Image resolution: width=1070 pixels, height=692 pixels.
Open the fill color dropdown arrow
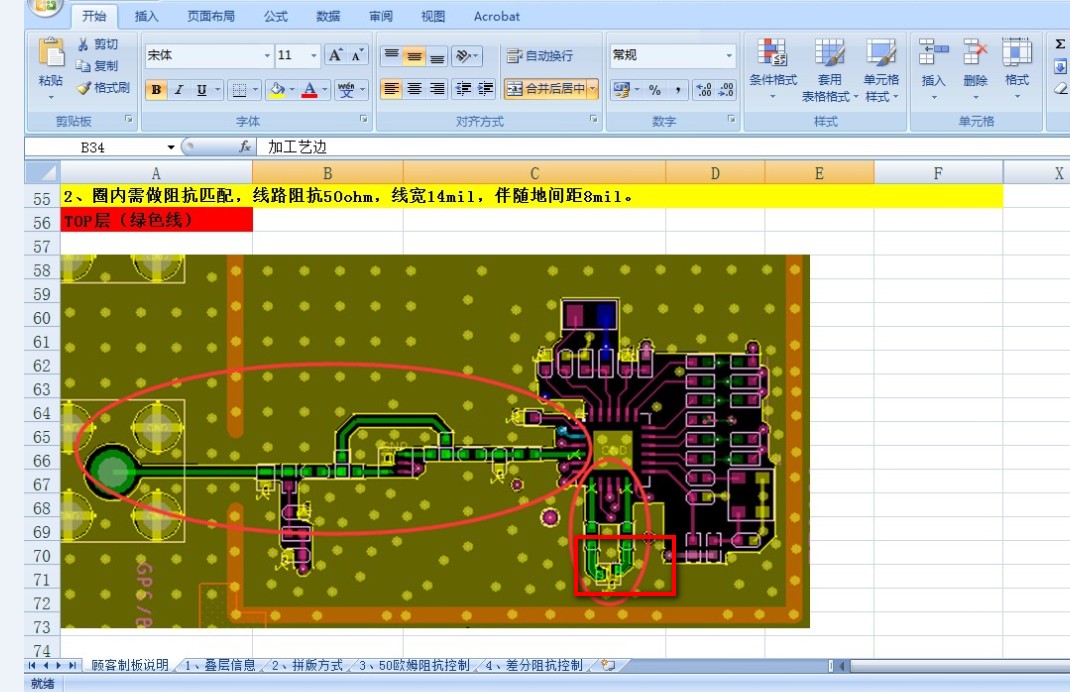coord(292,89)
